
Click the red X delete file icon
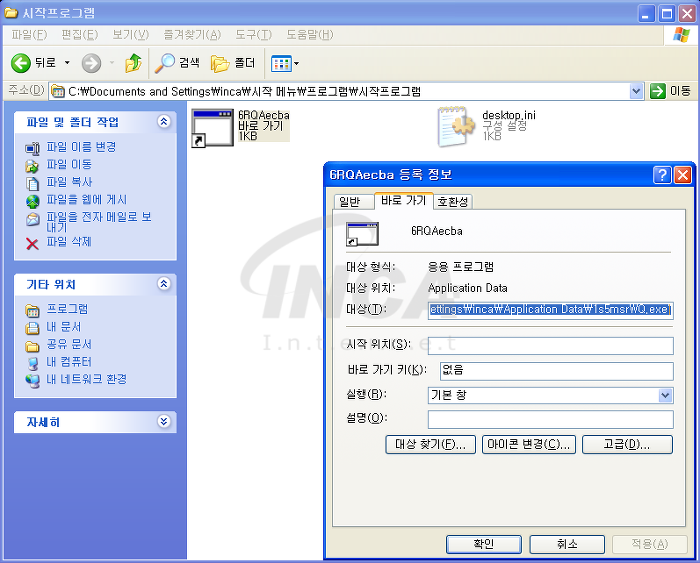[x=32, y=244]
